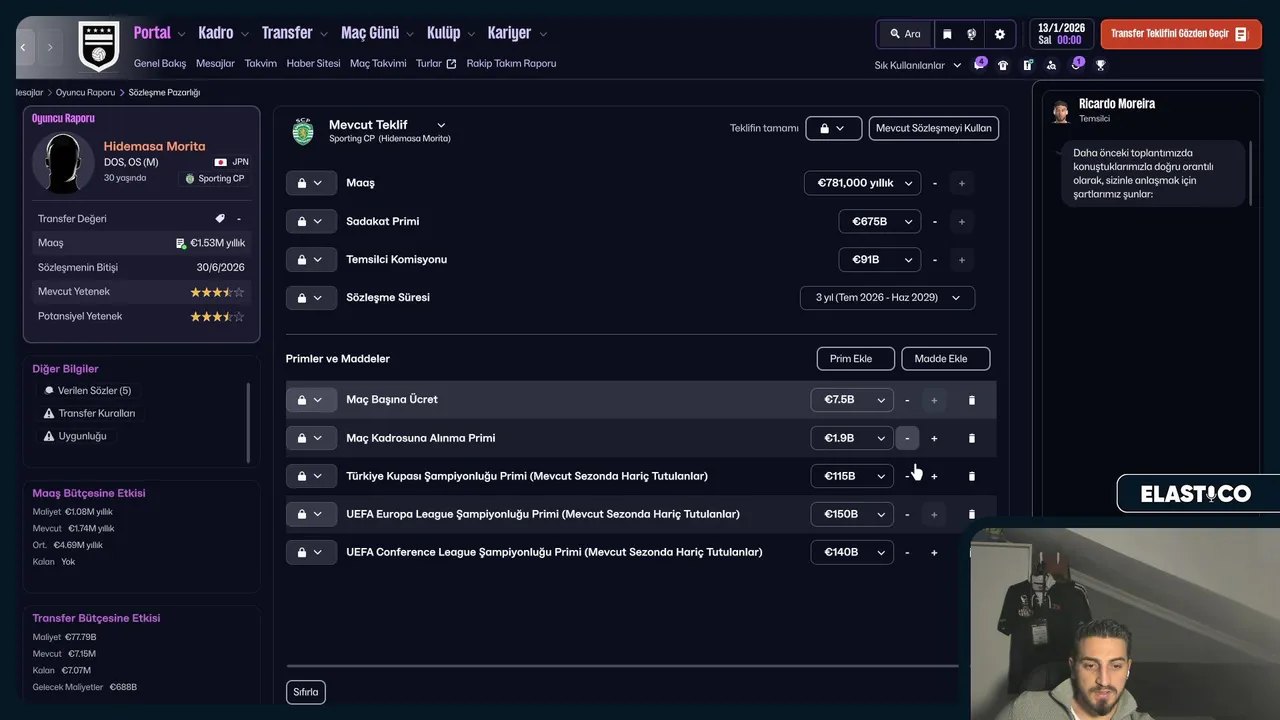Click the trophy shortcut icon

tap(1100, 65)
